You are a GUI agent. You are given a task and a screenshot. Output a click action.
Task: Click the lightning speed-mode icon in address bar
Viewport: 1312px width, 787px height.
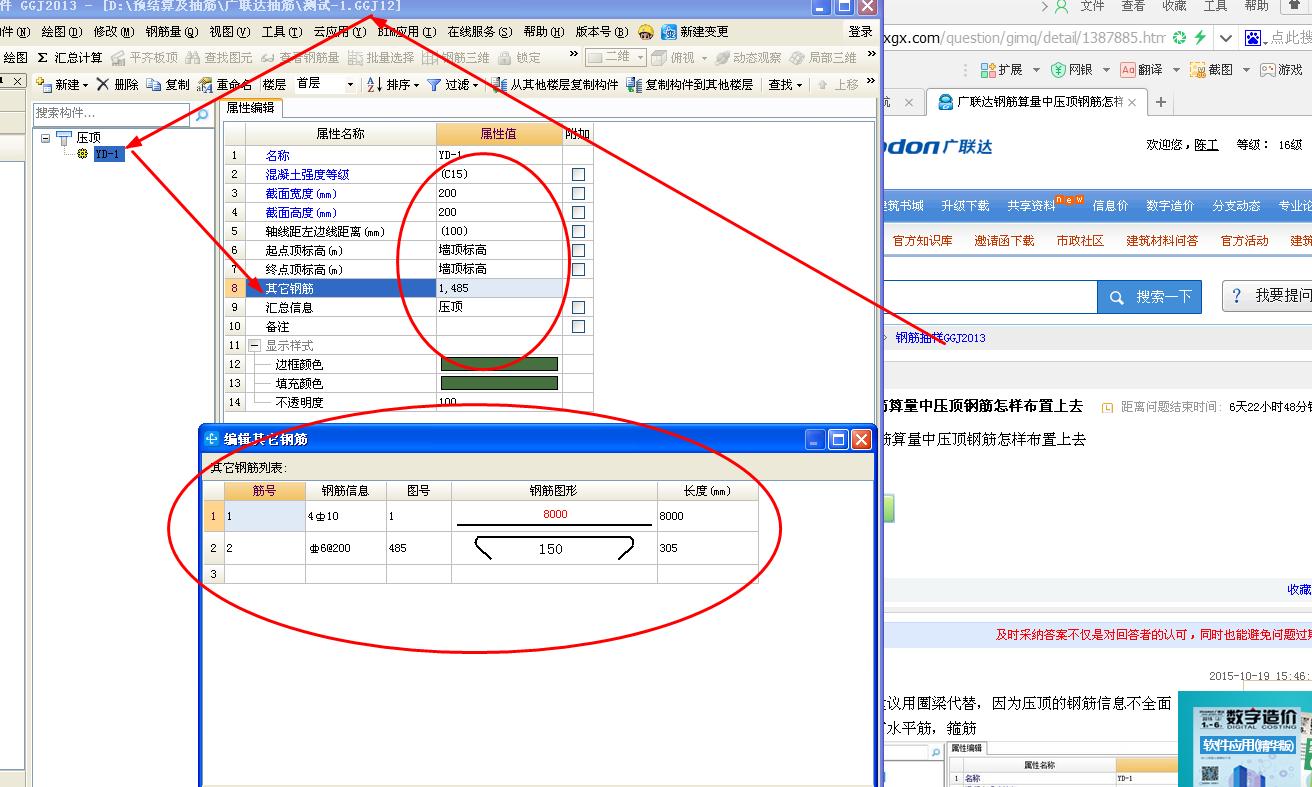coord(1200,38)
